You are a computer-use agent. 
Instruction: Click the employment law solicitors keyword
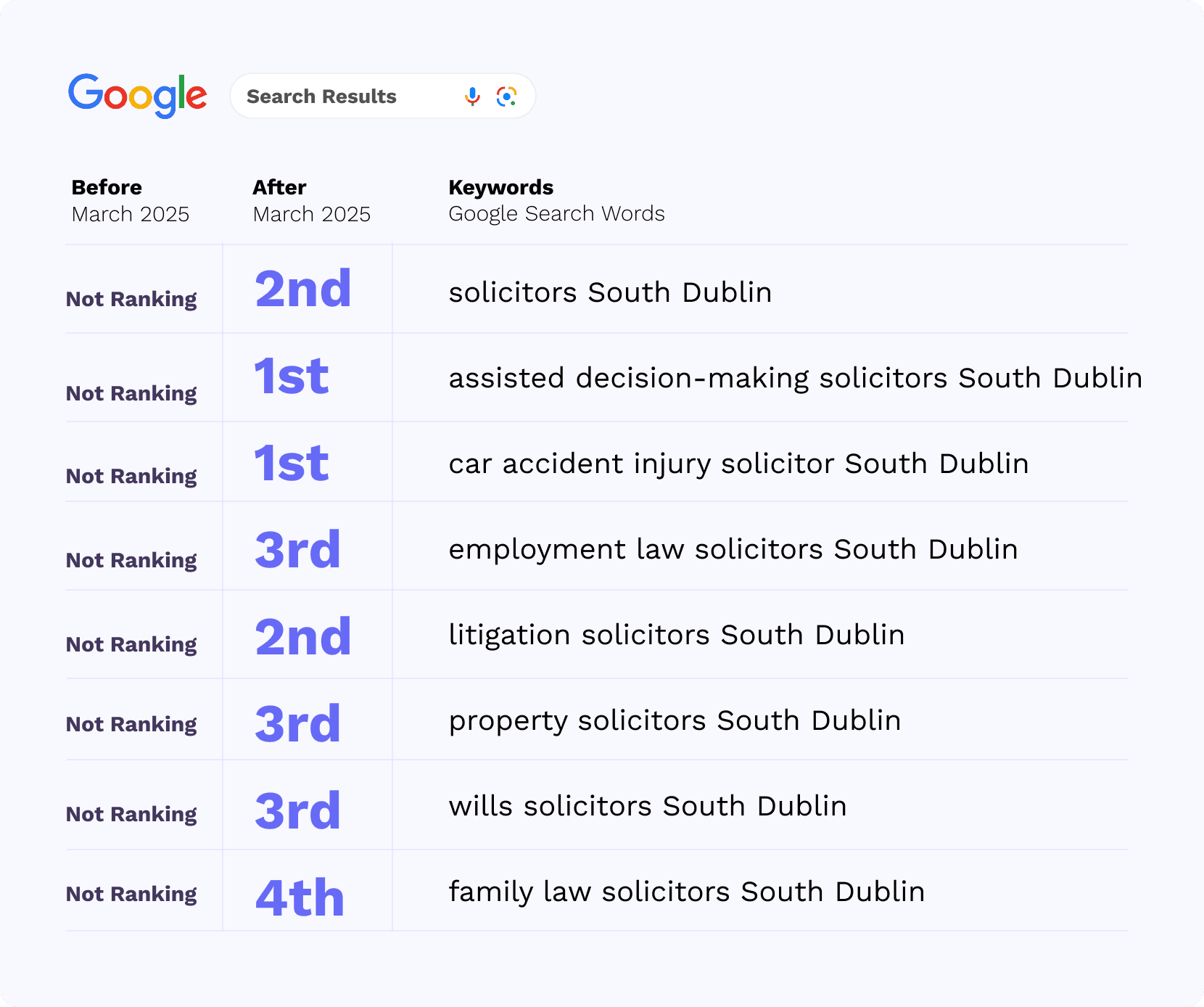point(733,549)
